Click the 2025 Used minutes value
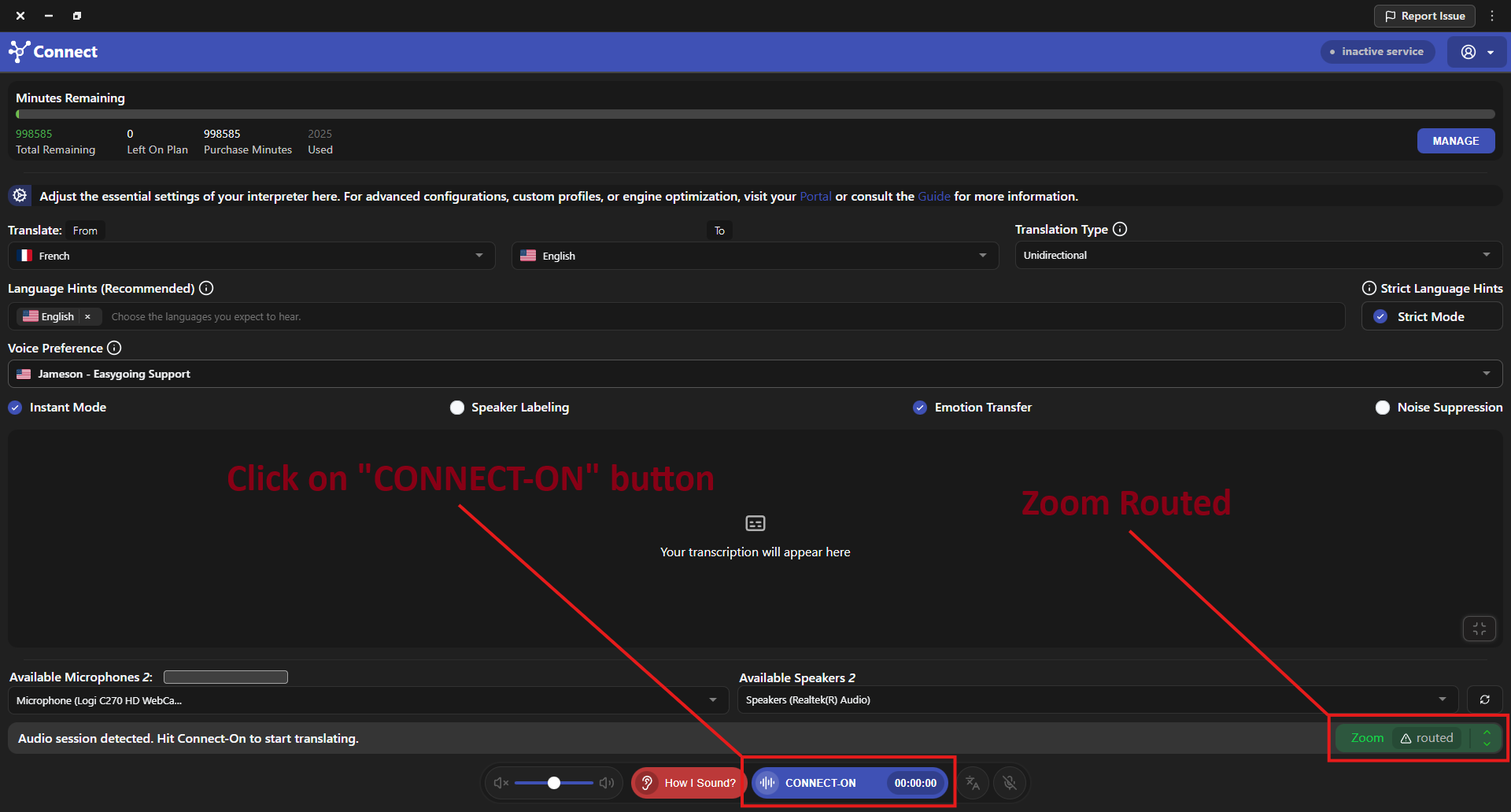Image resolution: width=1511 pixels, height=812 pixels. click(x=320, y=134)
